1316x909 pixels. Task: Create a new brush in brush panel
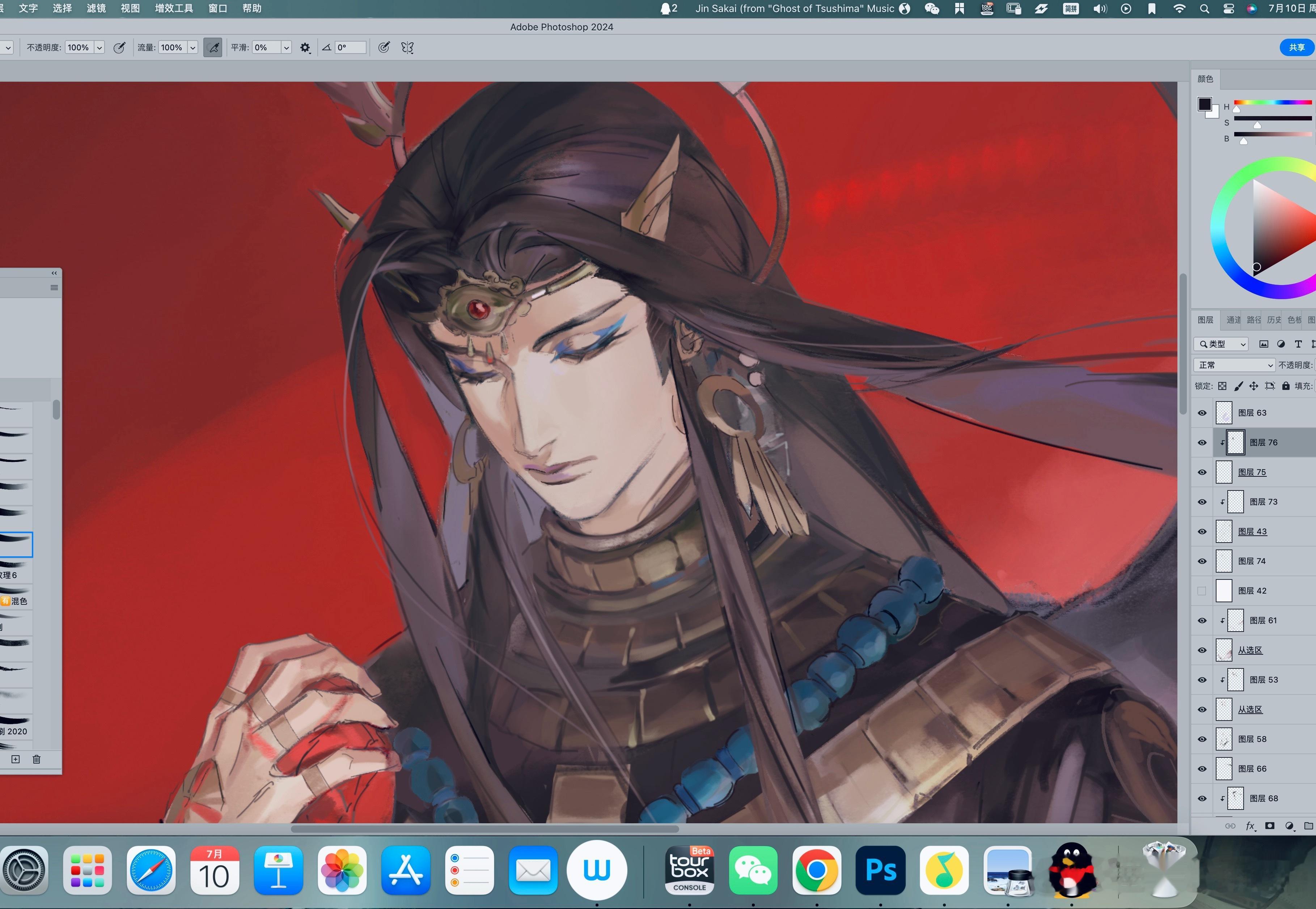click(x=16, y=759)
